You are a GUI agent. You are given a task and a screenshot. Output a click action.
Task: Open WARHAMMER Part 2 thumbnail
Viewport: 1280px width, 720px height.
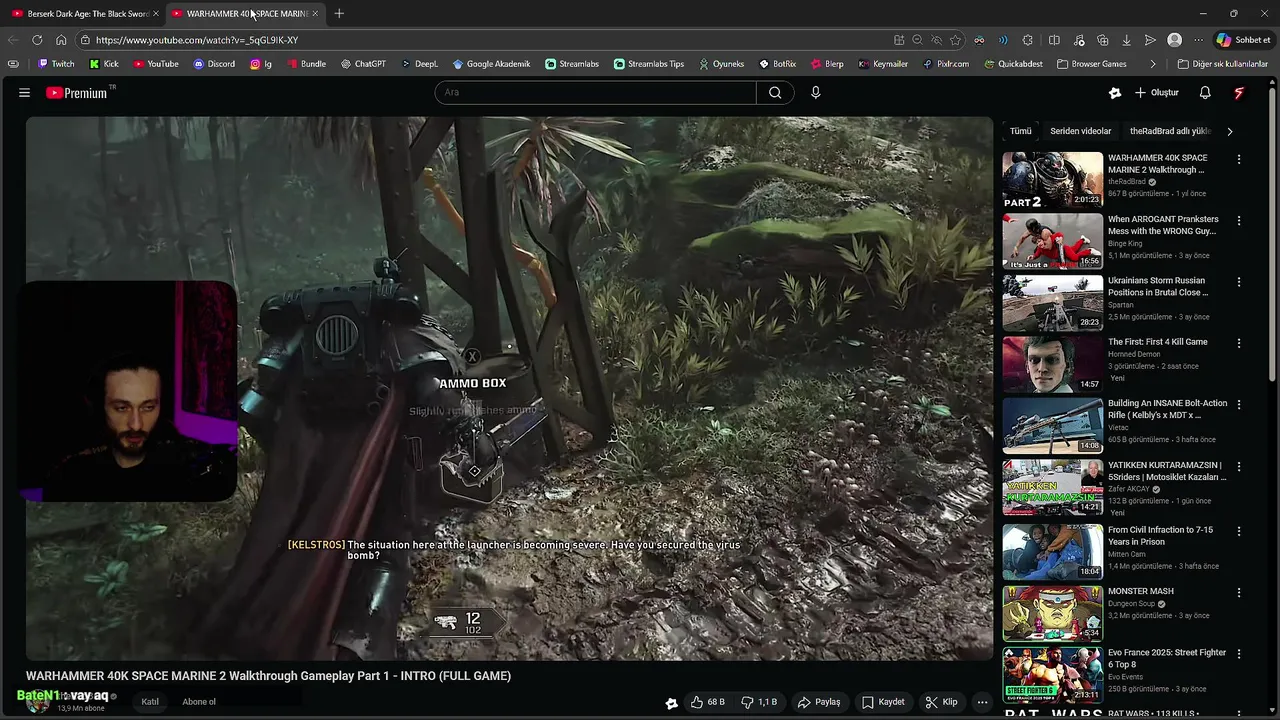[1053, 180]
